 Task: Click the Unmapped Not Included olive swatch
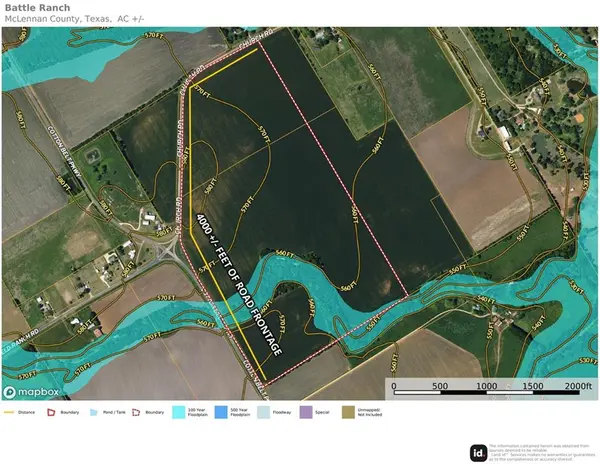pyautogui.click(x=347, y=412)
